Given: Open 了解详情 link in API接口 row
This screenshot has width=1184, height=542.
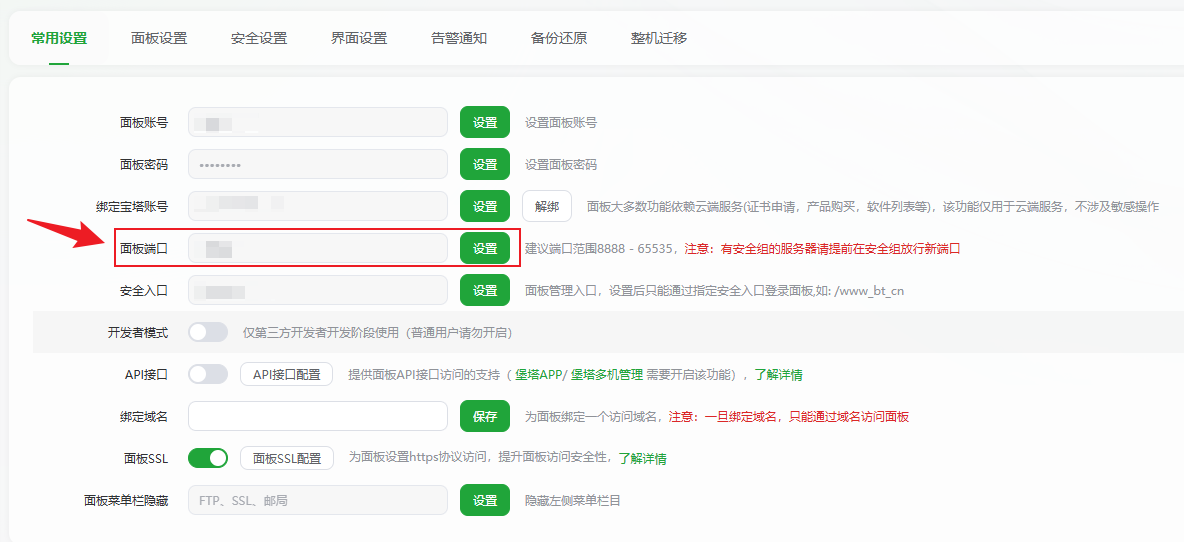Looking at the screenshot, I should pos(778,375).
